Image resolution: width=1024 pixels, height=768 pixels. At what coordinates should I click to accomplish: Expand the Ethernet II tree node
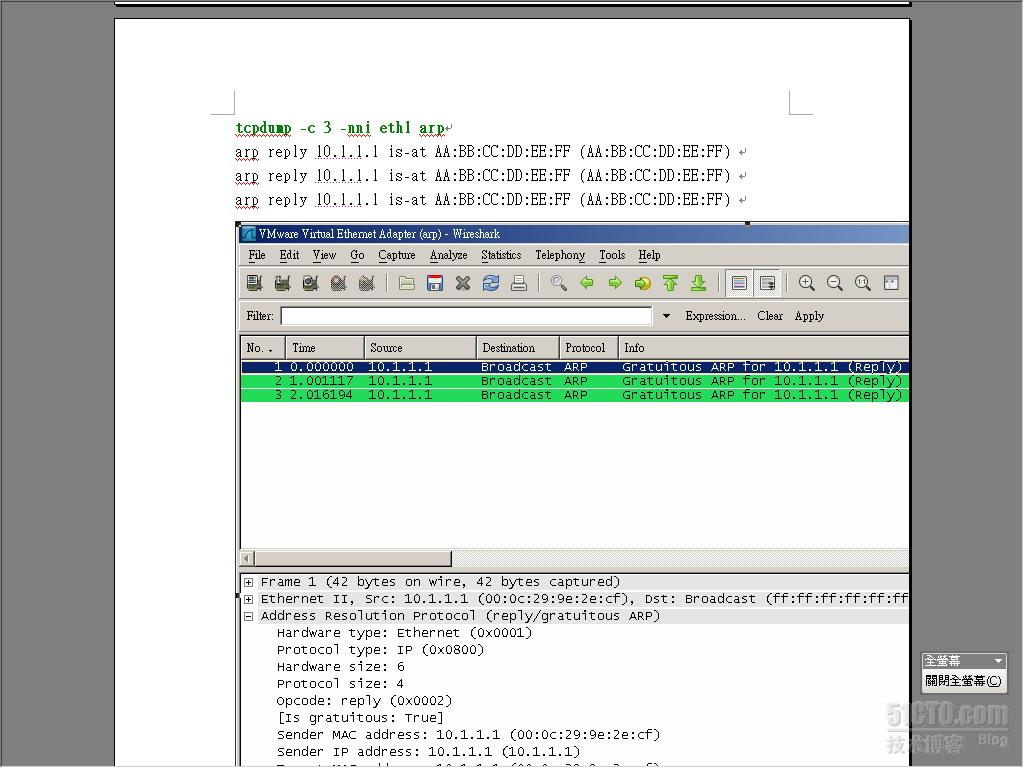coord(249,599)
